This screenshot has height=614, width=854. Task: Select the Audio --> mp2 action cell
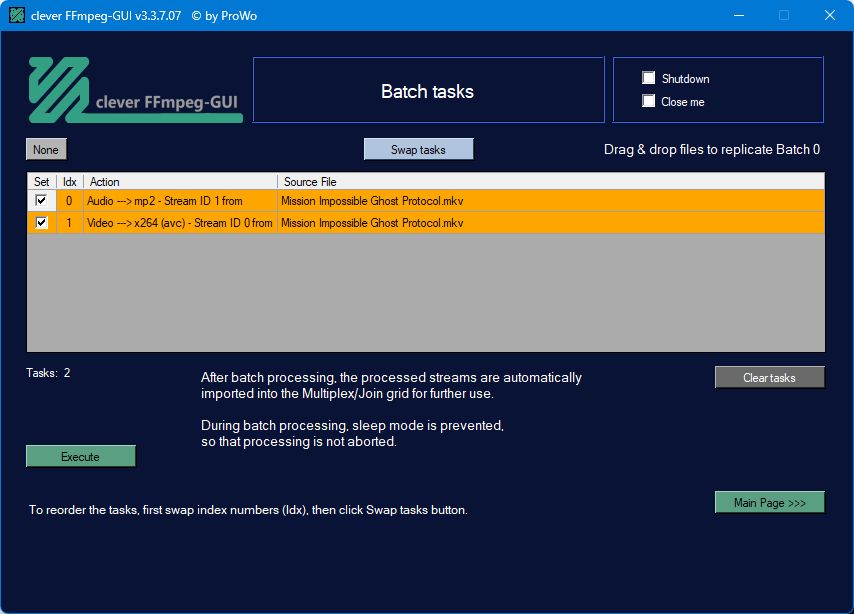(x=180, y=200)
